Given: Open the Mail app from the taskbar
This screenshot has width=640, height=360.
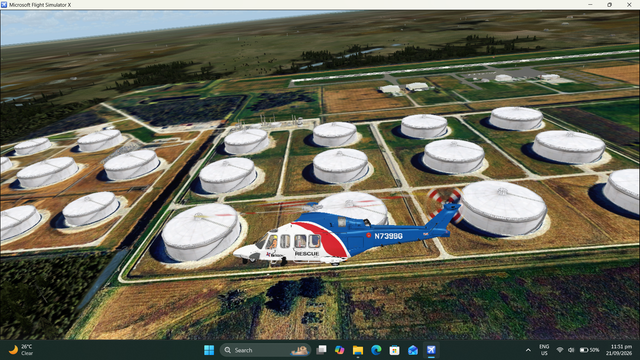Looking at the screenshot, I should [413, 350].
